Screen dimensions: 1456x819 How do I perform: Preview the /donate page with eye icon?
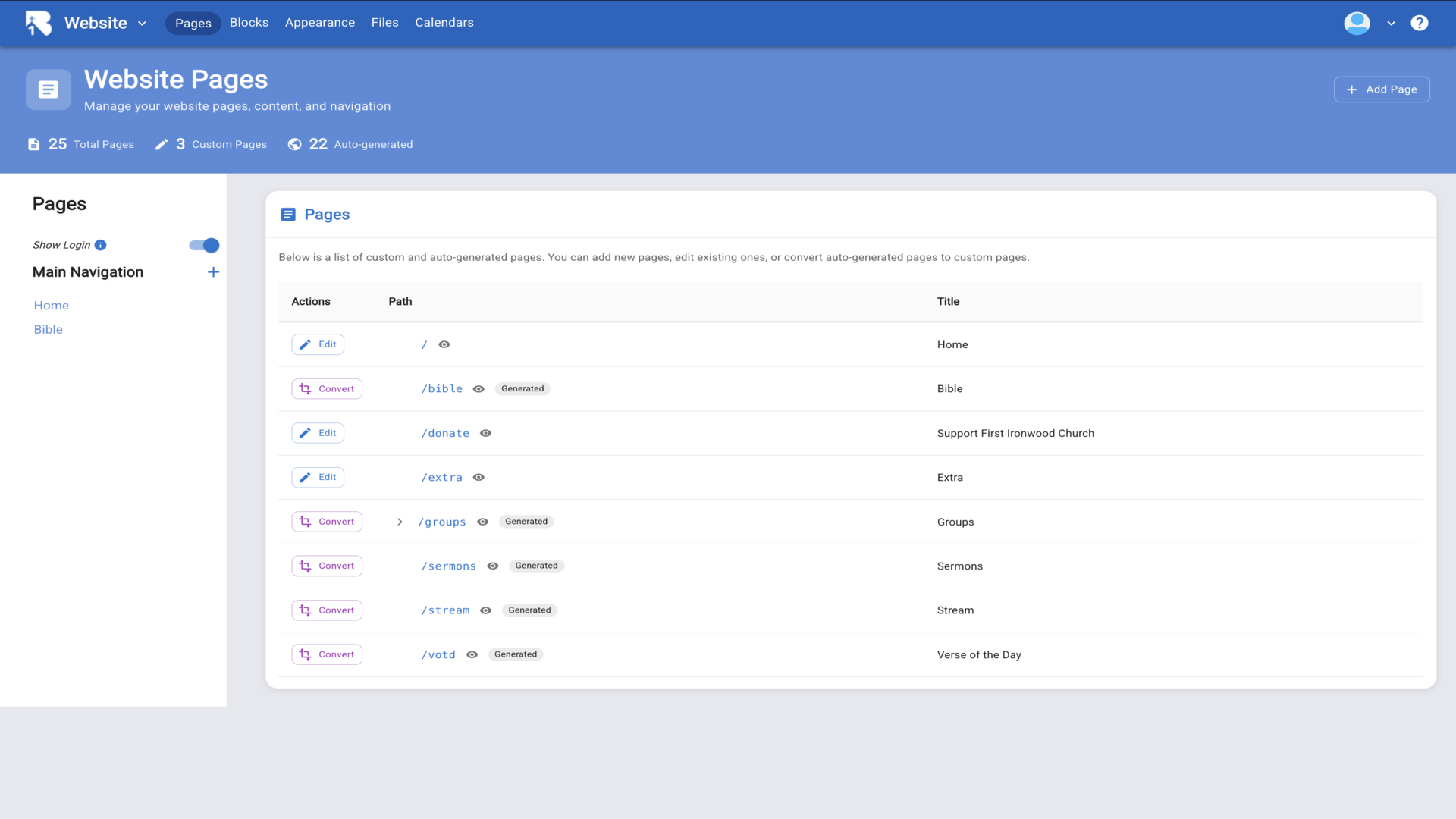(486, 433)
